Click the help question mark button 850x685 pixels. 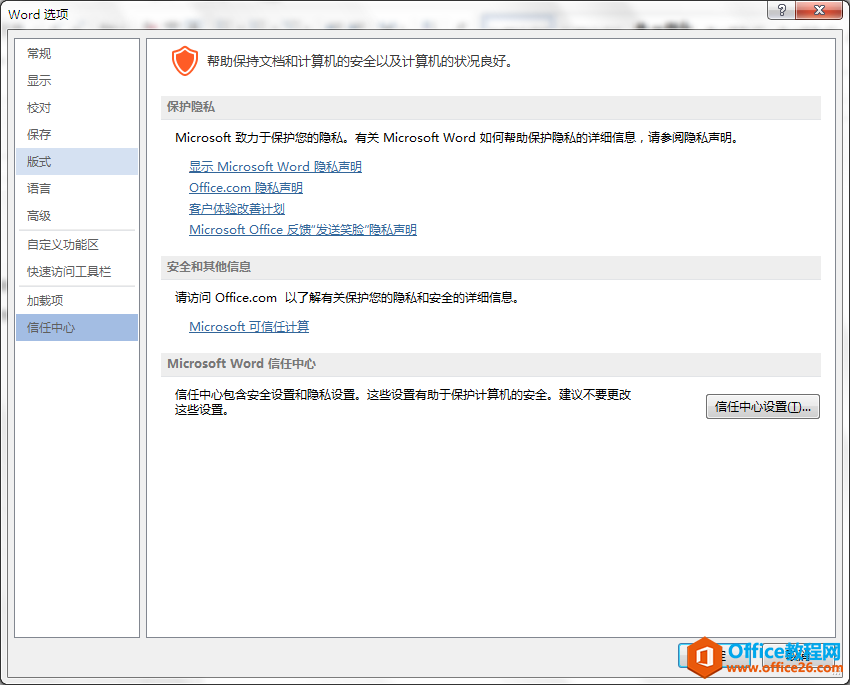click(x=781, y=10)
